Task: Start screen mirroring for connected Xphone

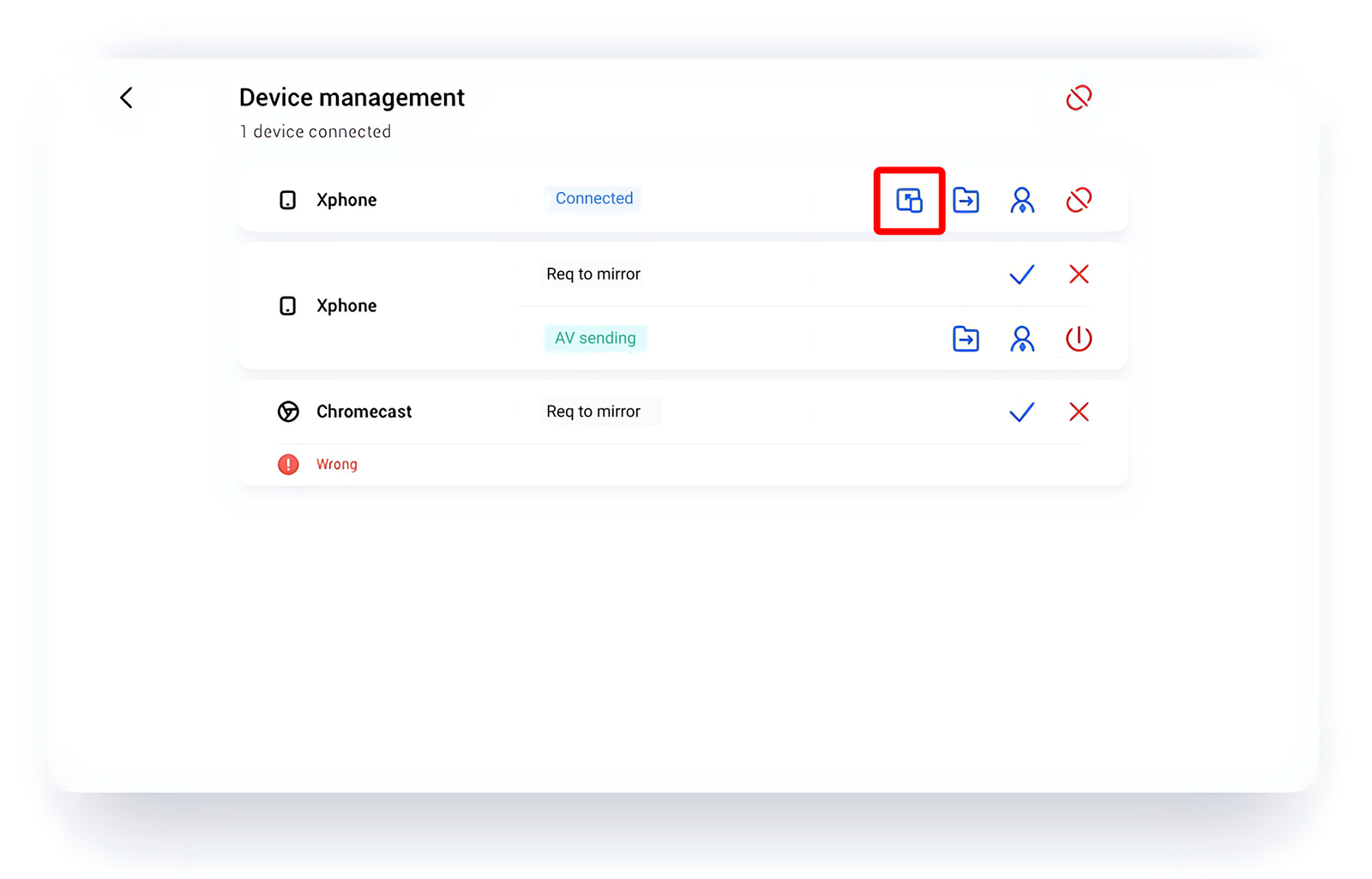Action: (x=909, y=201)
